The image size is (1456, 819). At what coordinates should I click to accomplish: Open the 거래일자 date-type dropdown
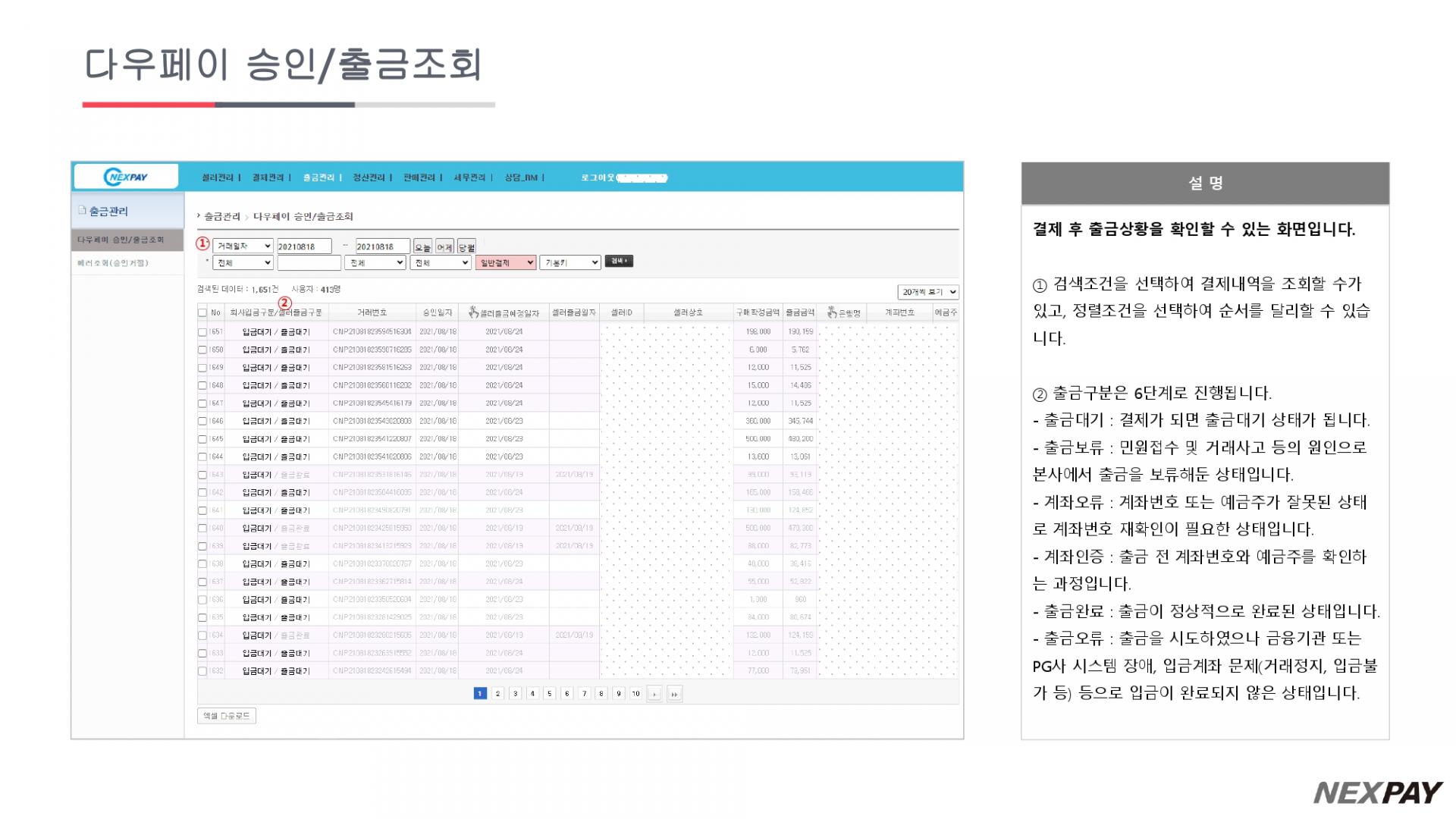[243, 246]
